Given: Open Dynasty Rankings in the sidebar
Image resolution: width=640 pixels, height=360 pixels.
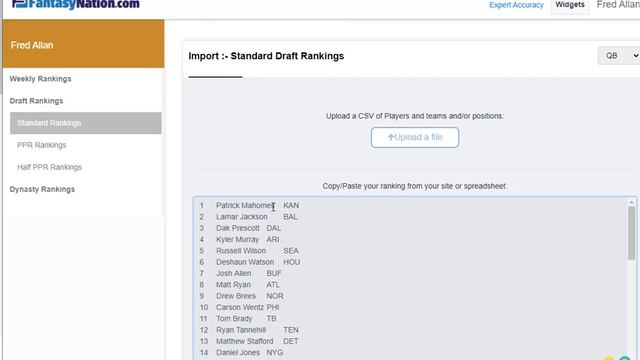Looking at the screenshot, I should tap(42, 189).
